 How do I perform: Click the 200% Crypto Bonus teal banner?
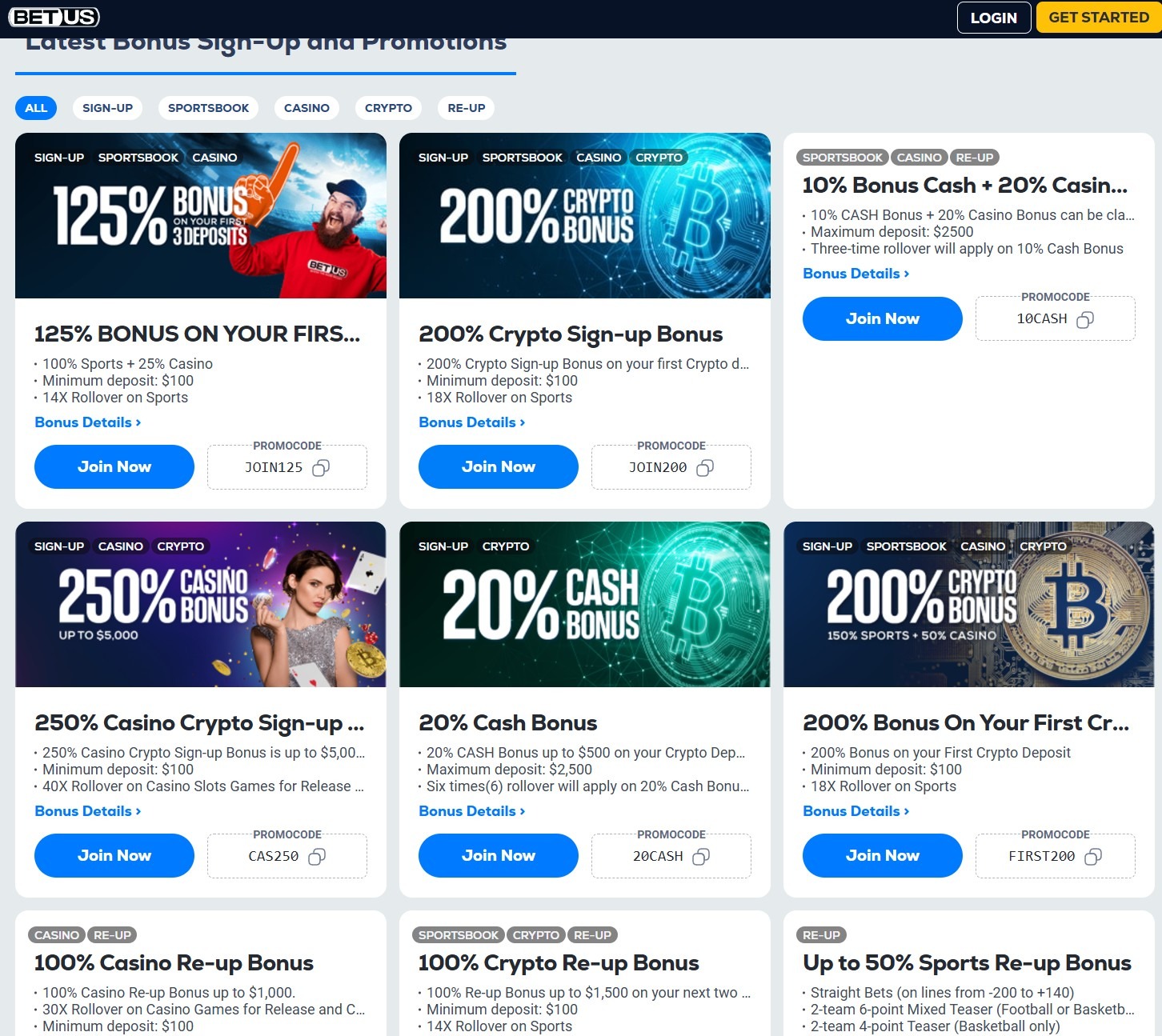pyautogui.click(x=585, y=216)
